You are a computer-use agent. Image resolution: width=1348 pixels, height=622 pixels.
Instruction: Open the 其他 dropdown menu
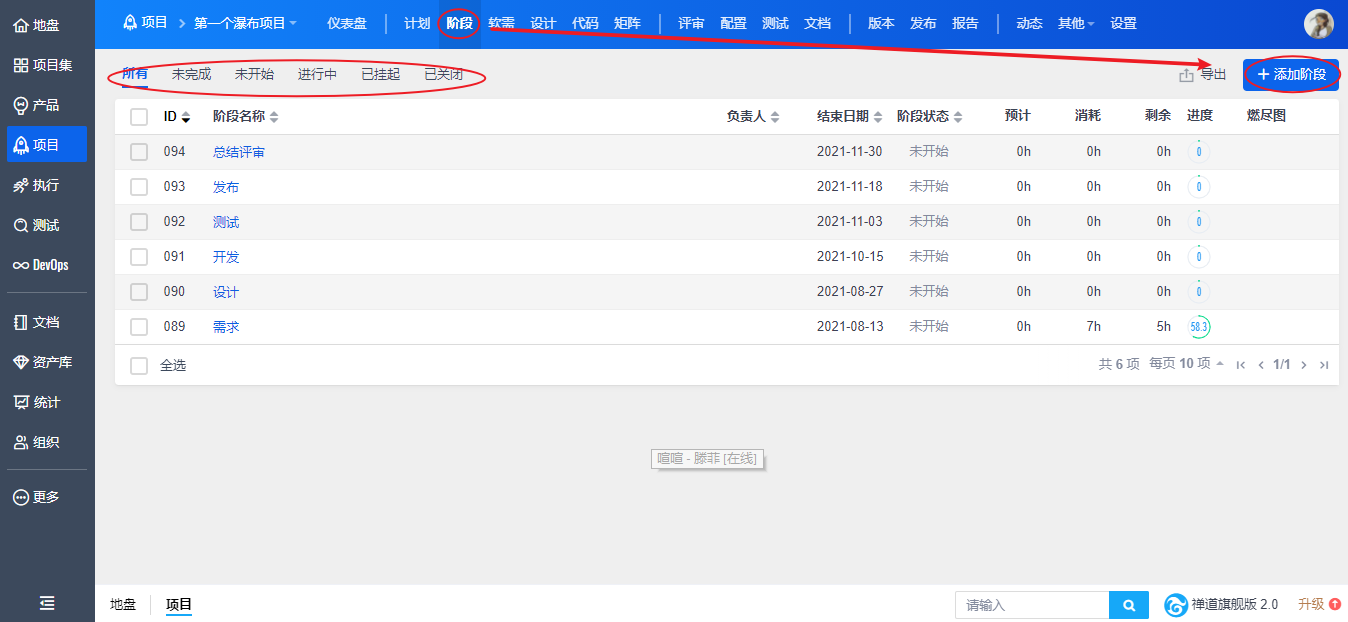click(x=1076, y=23)
